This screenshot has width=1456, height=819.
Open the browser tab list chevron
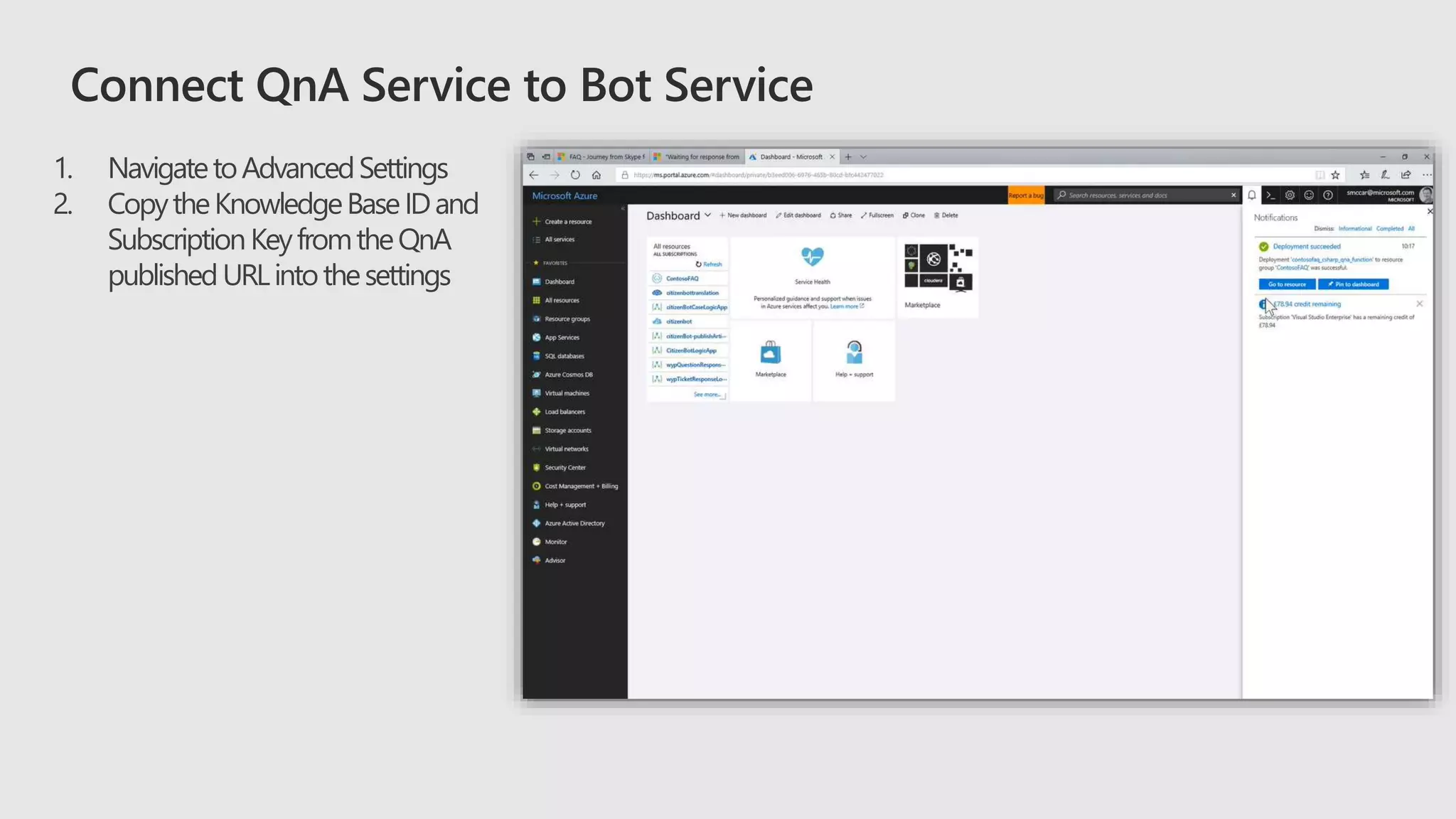tap(863, 157)
